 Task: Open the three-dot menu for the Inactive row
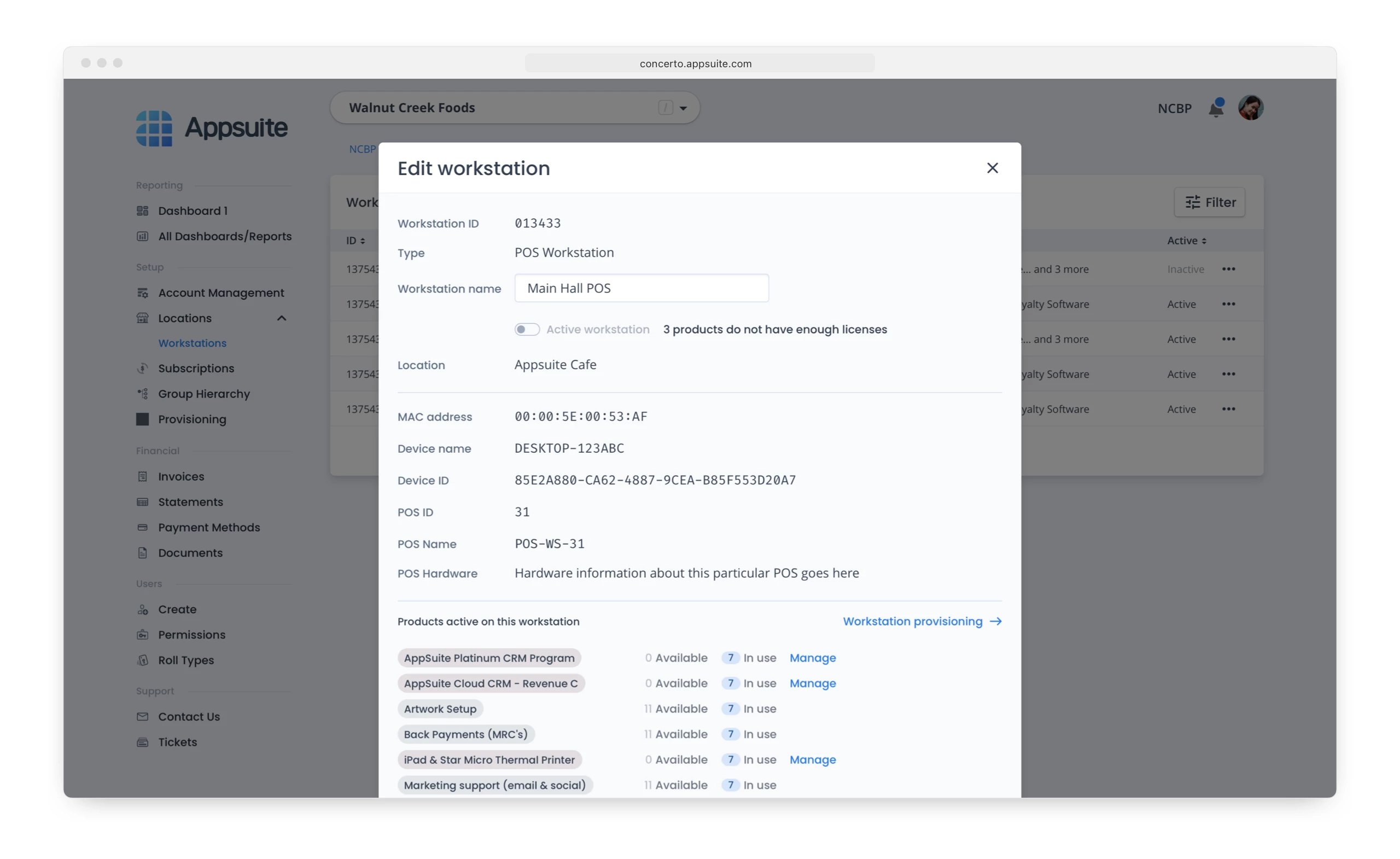coord(1228,269)
